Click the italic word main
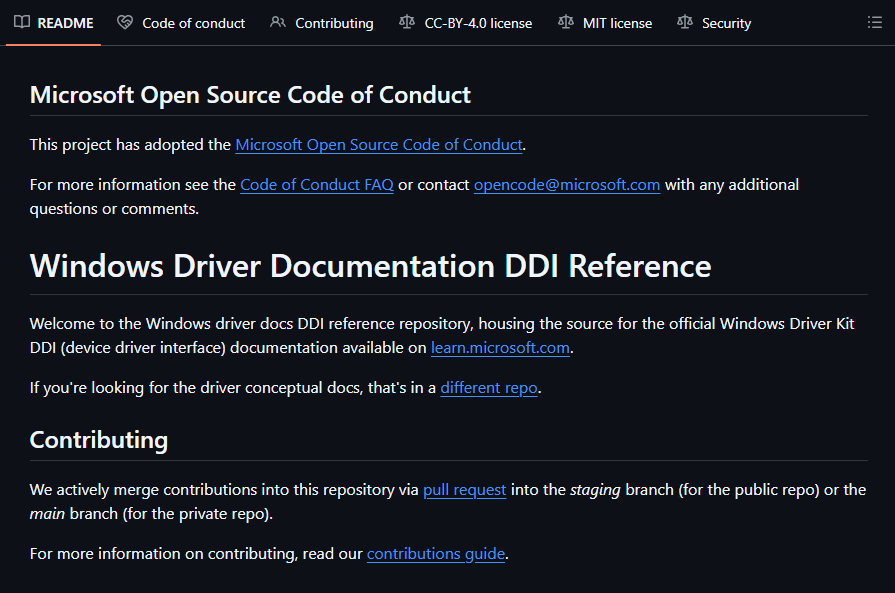Image resolution: width=895 pixels, height=593 pixels. tap(47, 514)
